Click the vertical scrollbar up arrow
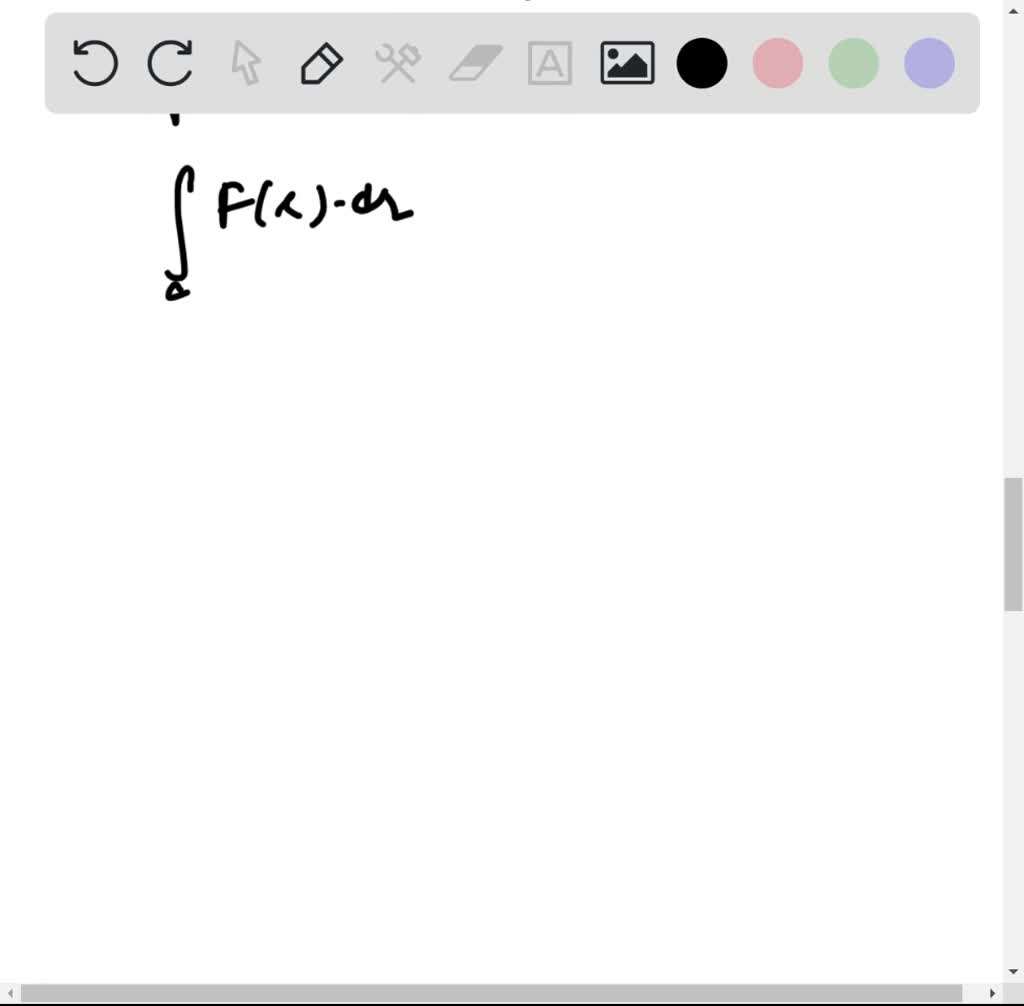1024x1006 pixels. 1013,10
